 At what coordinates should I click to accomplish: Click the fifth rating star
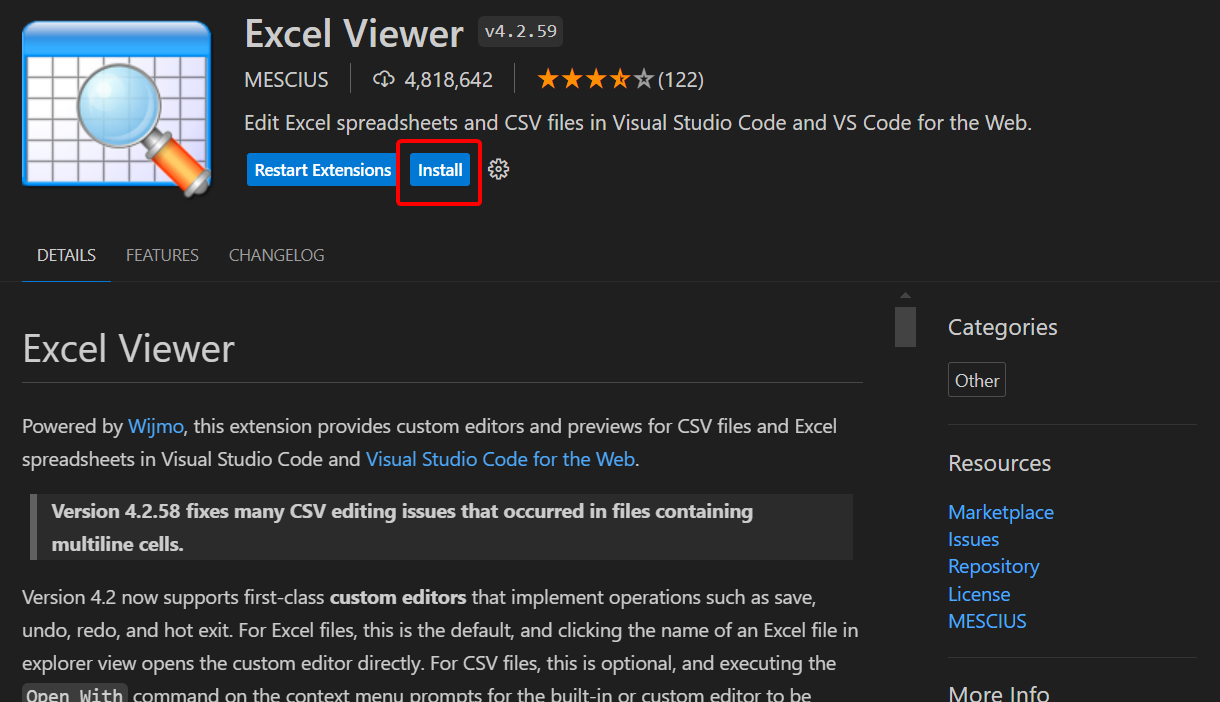click(643, 77)
